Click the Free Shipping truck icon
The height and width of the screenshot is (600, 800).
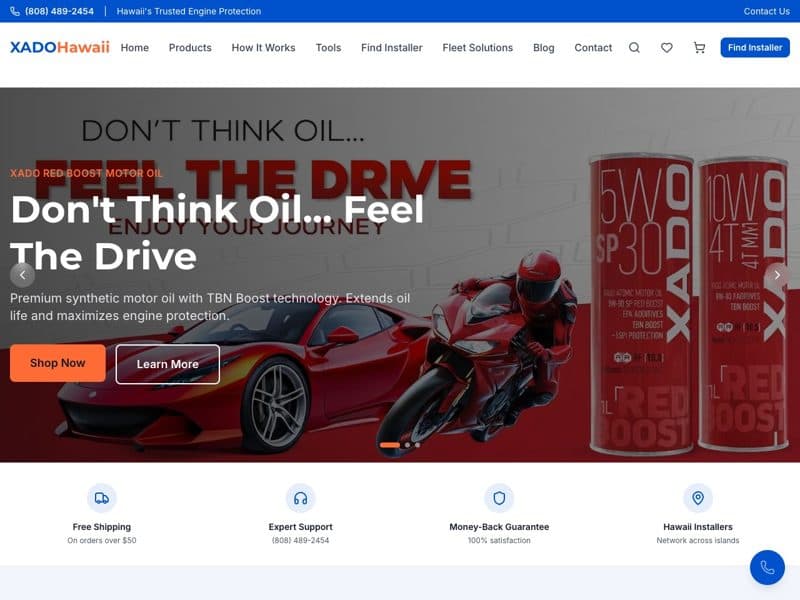point(102,498)
